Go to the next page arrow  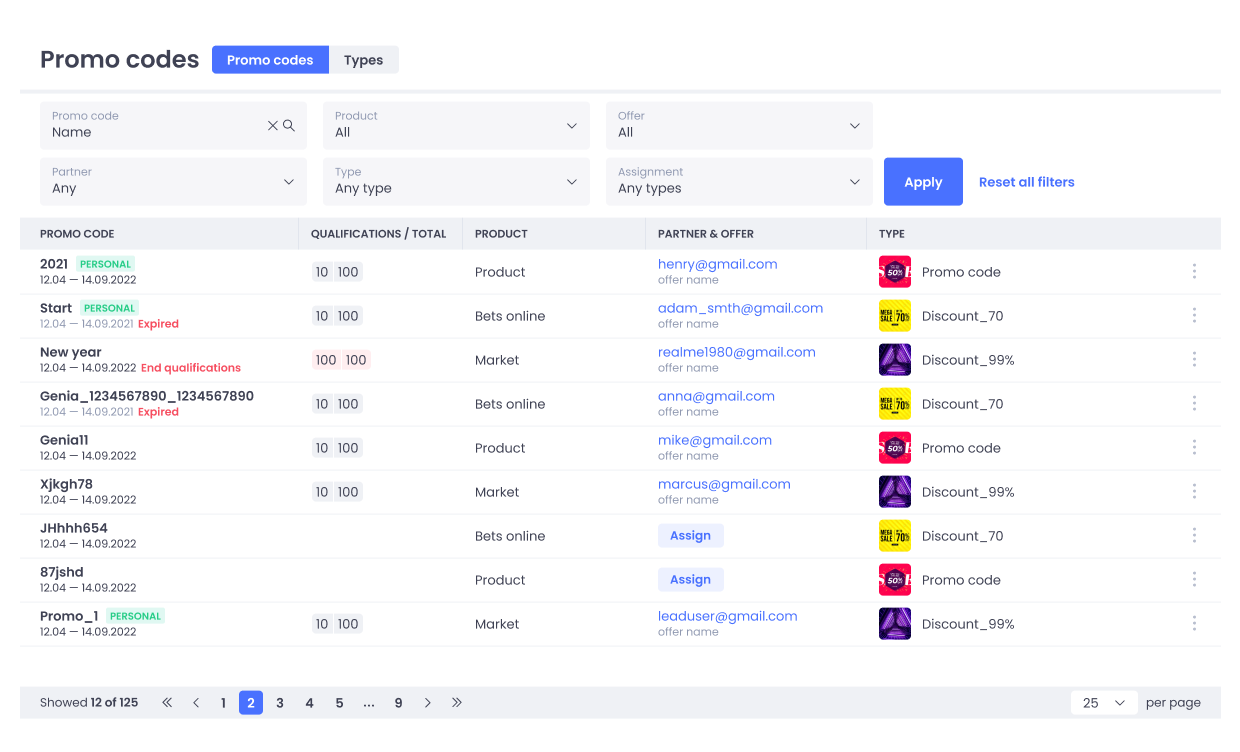[428, 703]
